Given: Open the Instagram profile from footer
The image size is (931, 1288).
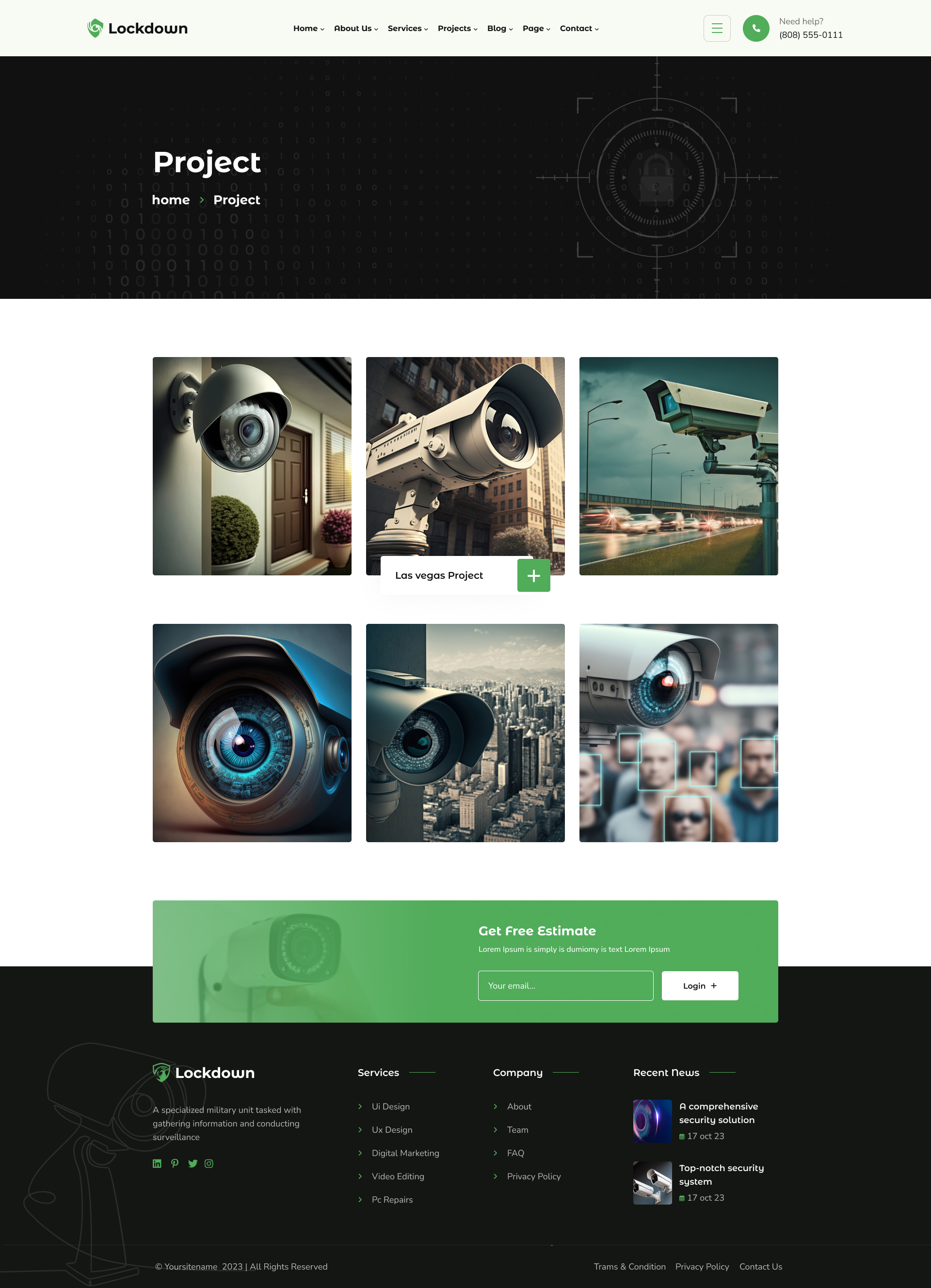Looking at the screenshot, I should pyautogui.click(x=209, y=1163).
